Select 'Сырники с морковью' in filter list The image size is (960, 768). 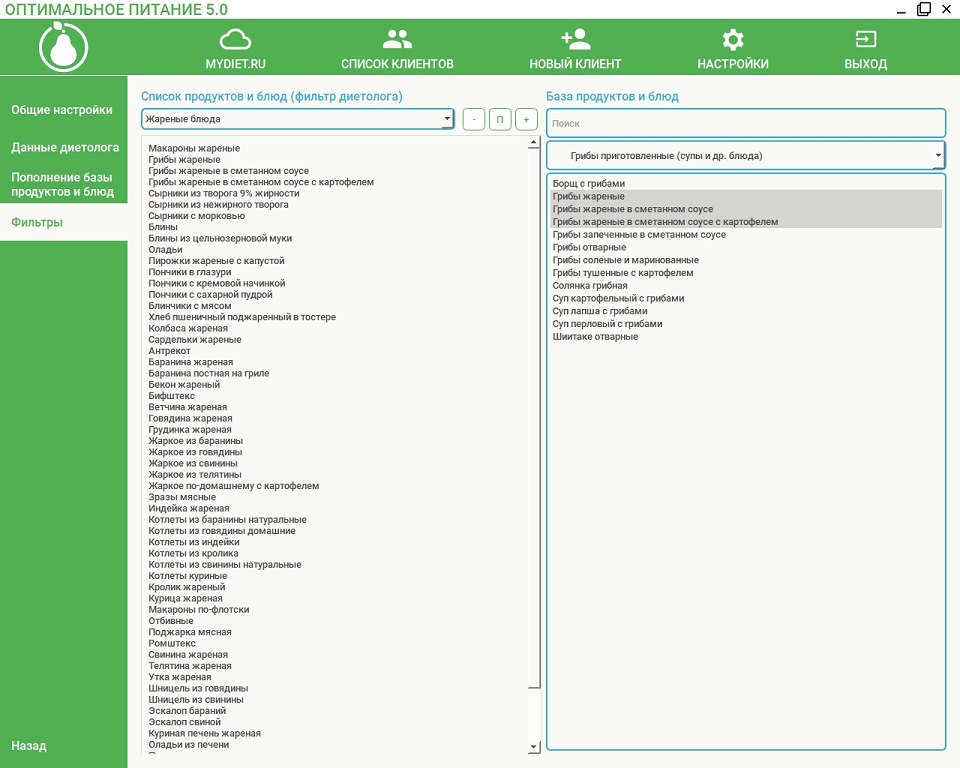[x=197, y=216]
